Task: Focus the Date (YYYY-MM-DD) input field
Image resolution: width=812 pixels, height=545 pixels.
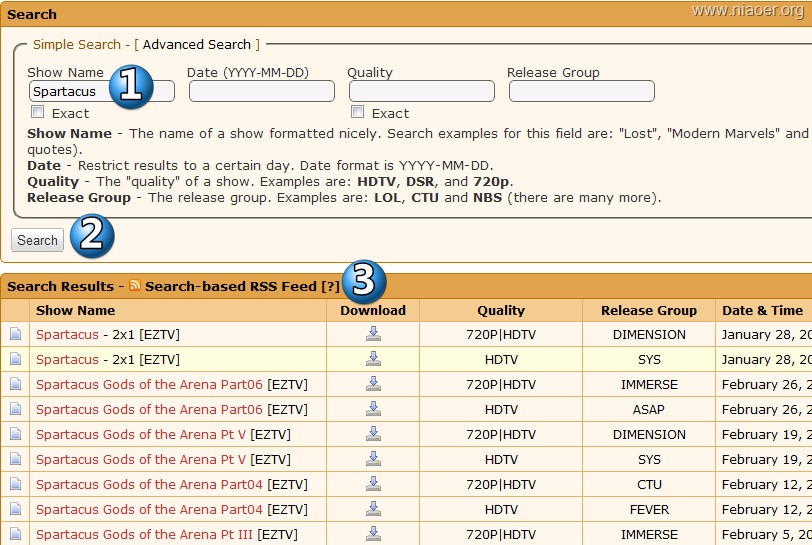Action: coord(261,91)
